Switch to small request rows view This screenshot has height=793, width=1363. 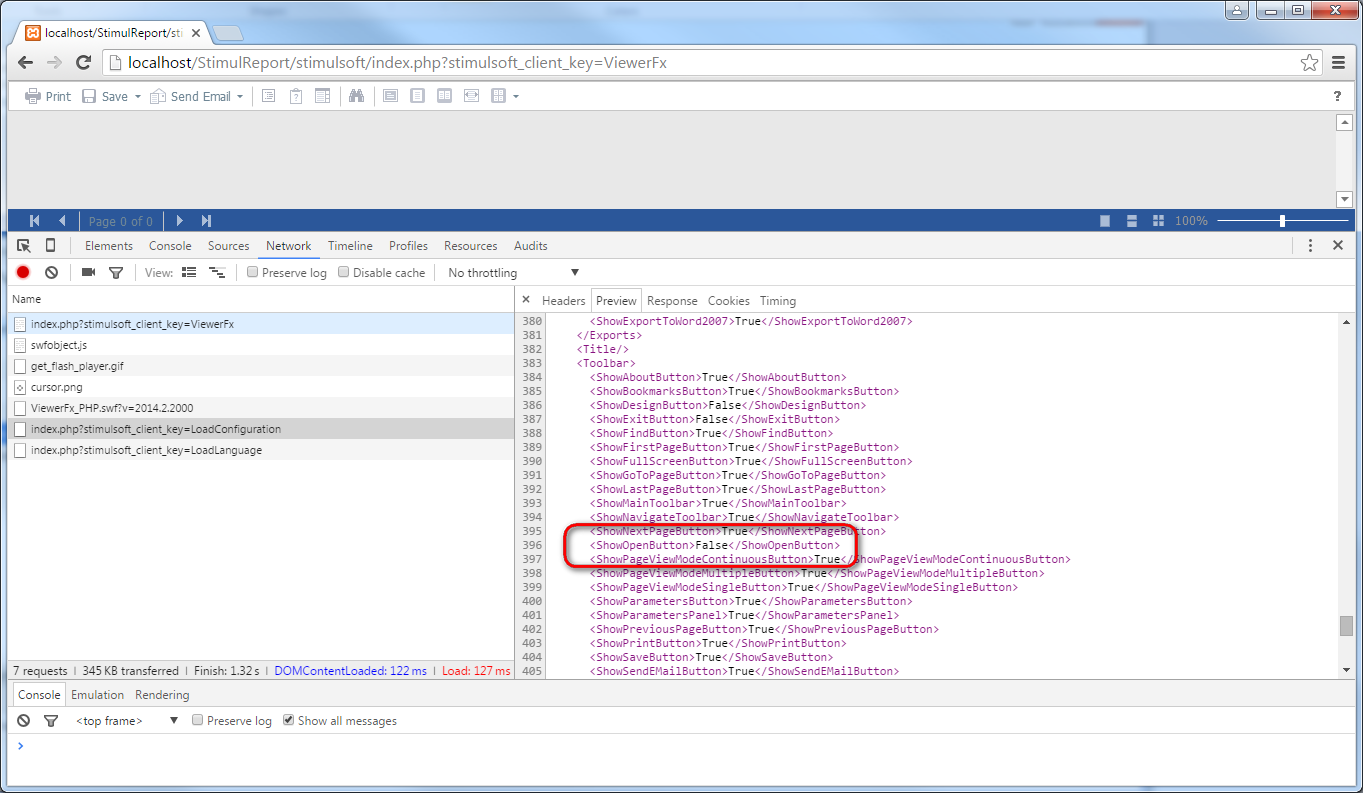click(216, 273)
